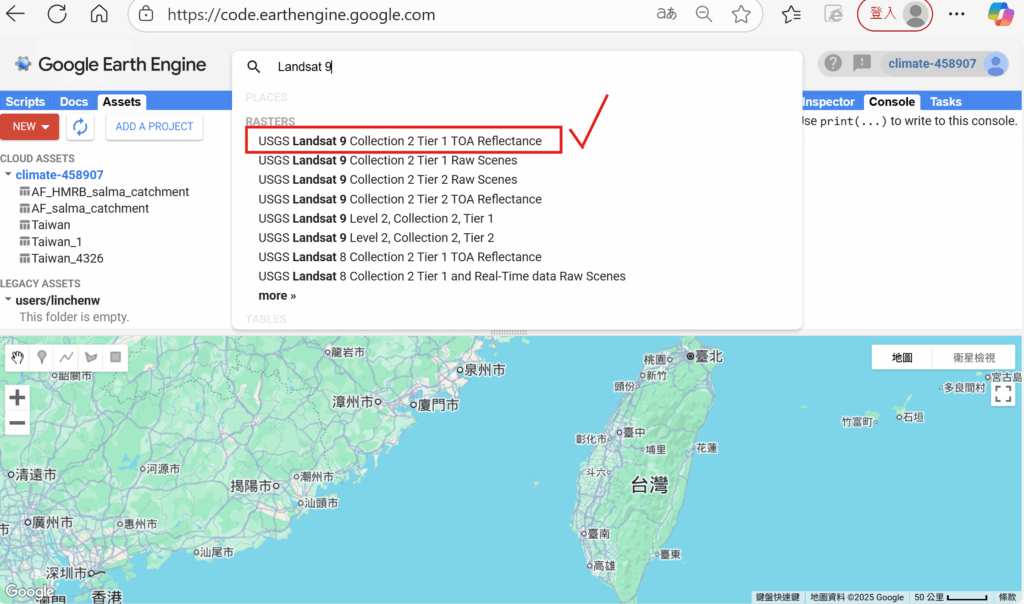Click the zoom out magnifier in address bar
Screen dimensions: 1024x604
[703, 14]
